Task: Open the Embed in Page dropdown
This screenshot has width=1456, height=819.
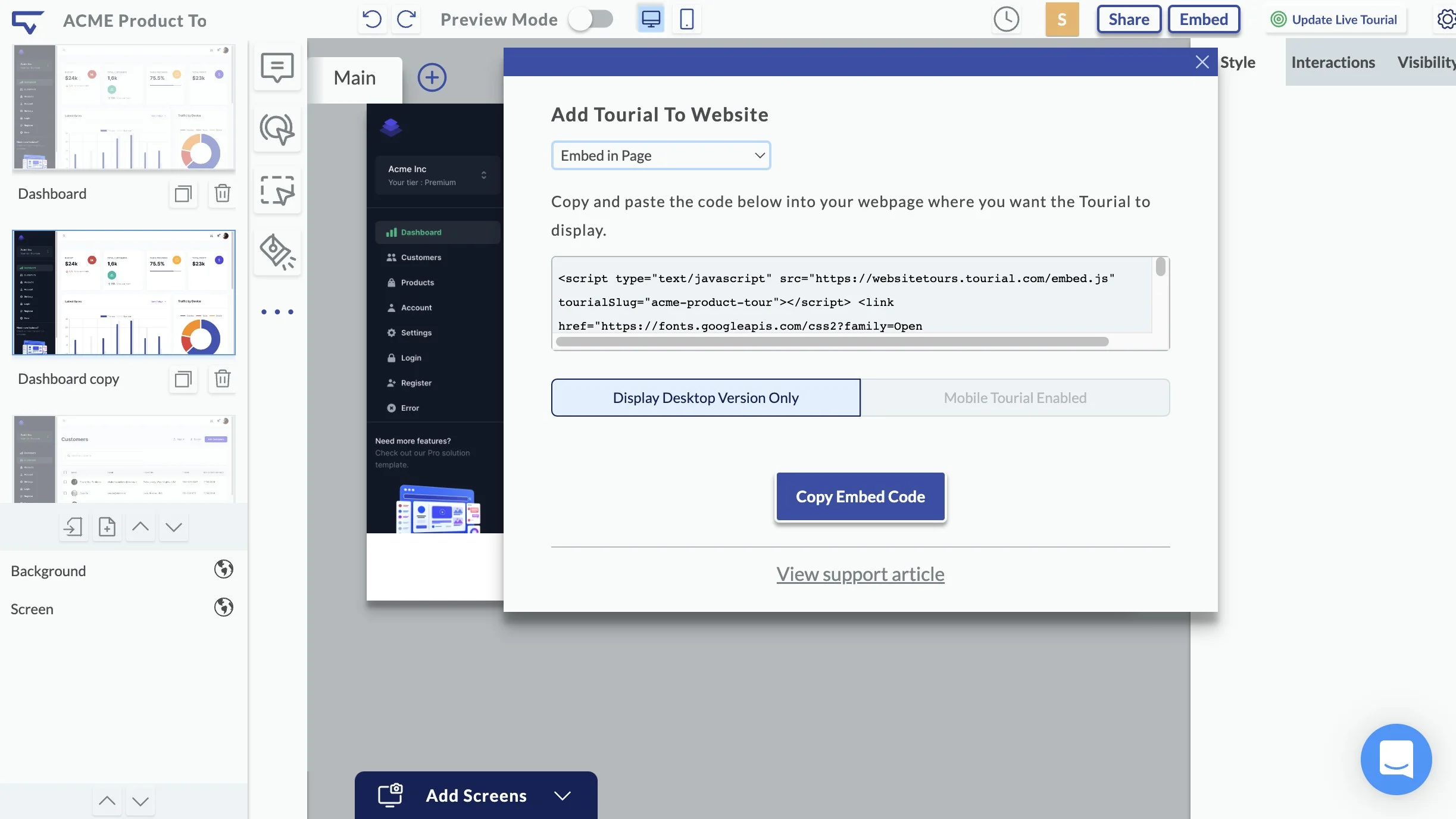Action: click(x=661, y=155)
